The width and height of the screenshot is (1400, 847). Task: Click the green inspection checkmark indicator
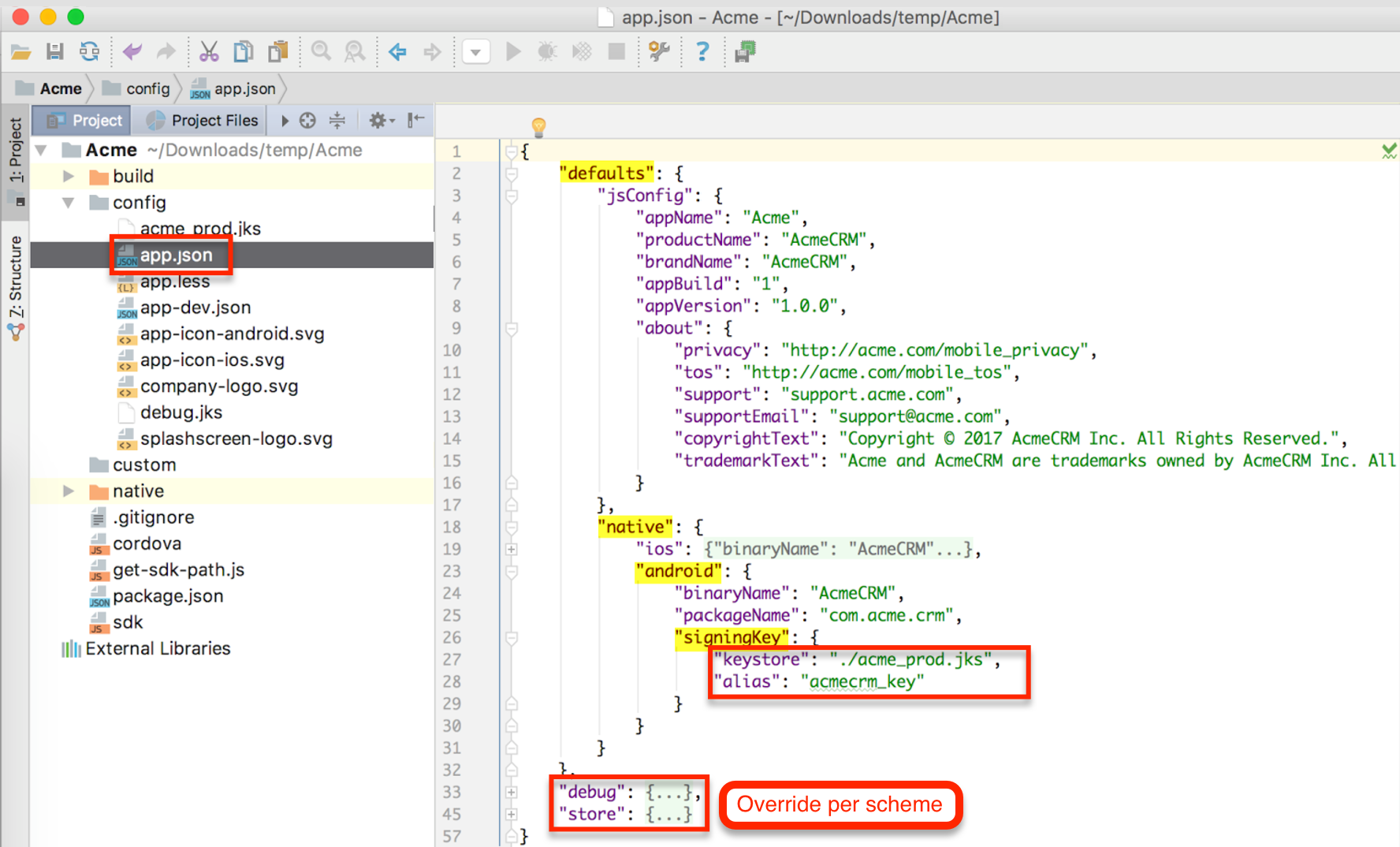coord(1389,150)
